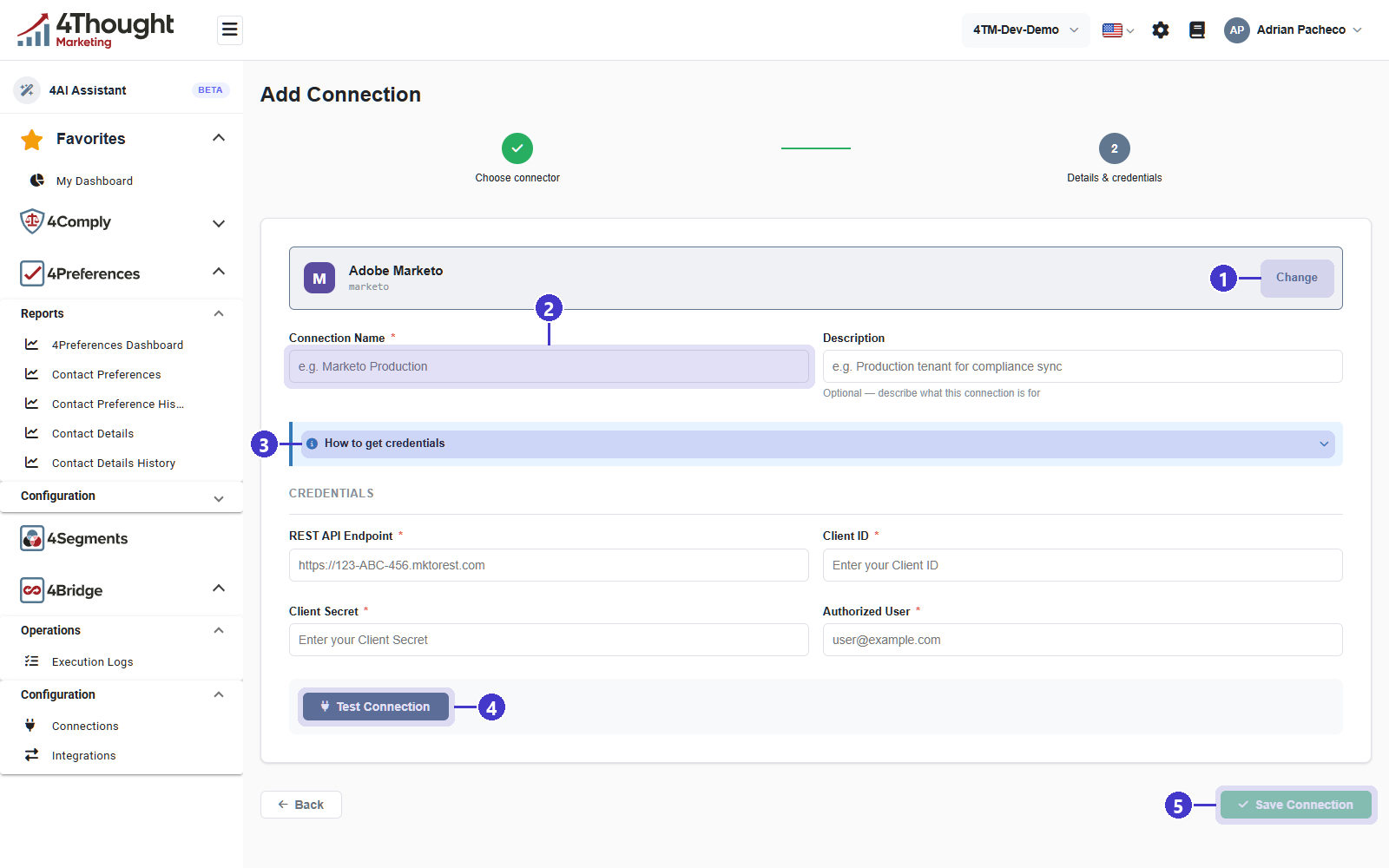
Task: Open the settings gear icon
Action: pyautogui.click(x=1161, y=30)
